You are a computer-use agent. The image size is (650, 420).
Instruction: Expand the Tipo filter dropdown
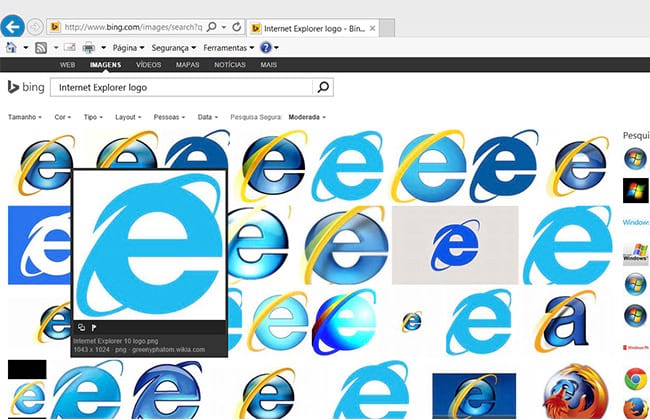tap(93, 117)
